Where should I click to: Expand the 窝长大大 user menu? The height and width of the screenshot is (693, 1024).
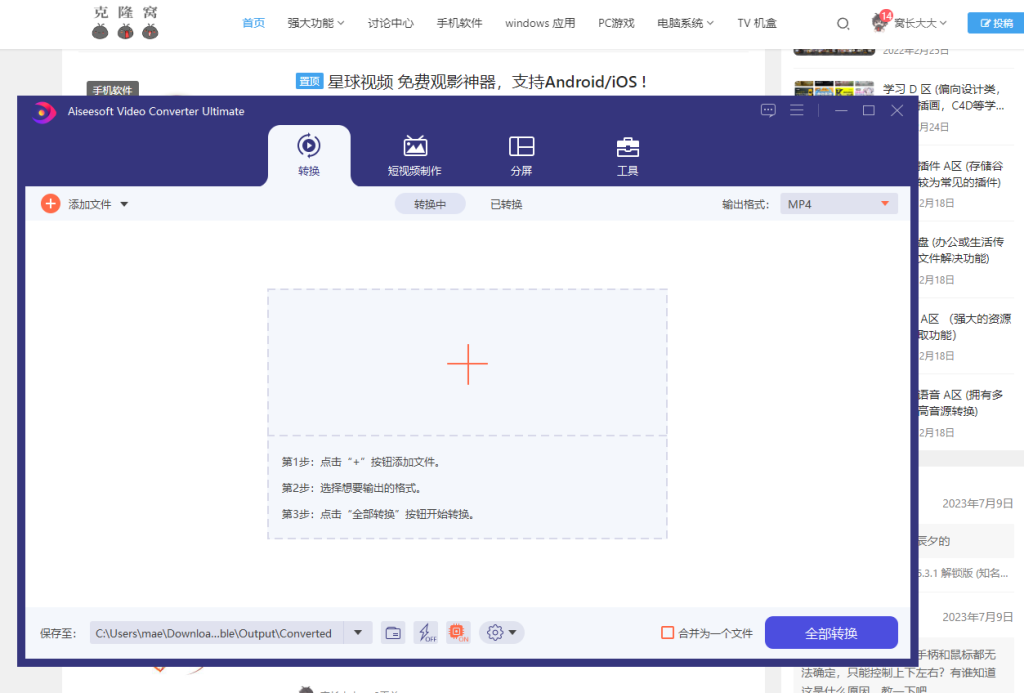click(920, 23)
